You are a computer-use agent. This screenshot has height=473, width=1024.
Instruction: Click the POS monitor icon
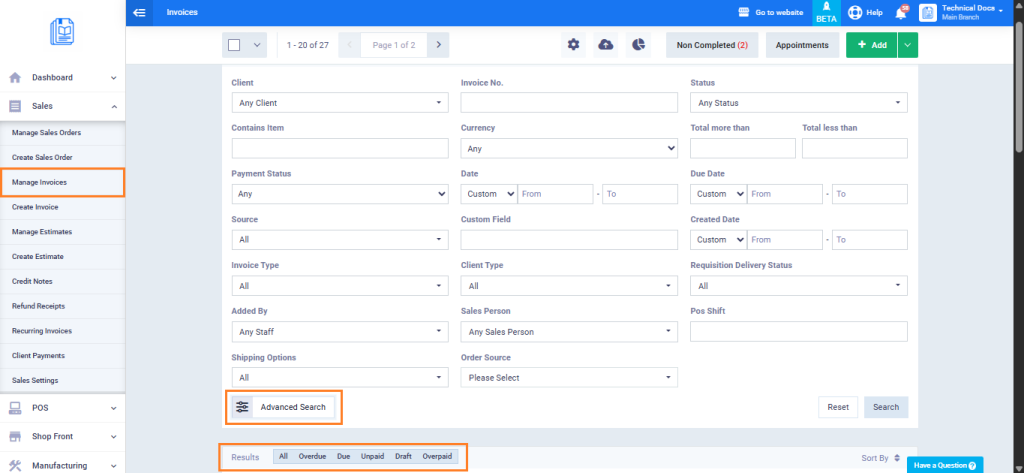[15, 408]
